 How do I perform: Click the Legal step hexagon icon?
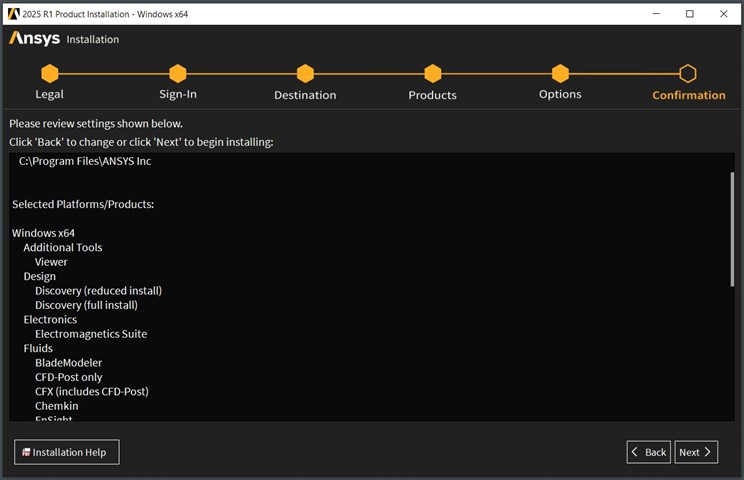coord(50,74)
